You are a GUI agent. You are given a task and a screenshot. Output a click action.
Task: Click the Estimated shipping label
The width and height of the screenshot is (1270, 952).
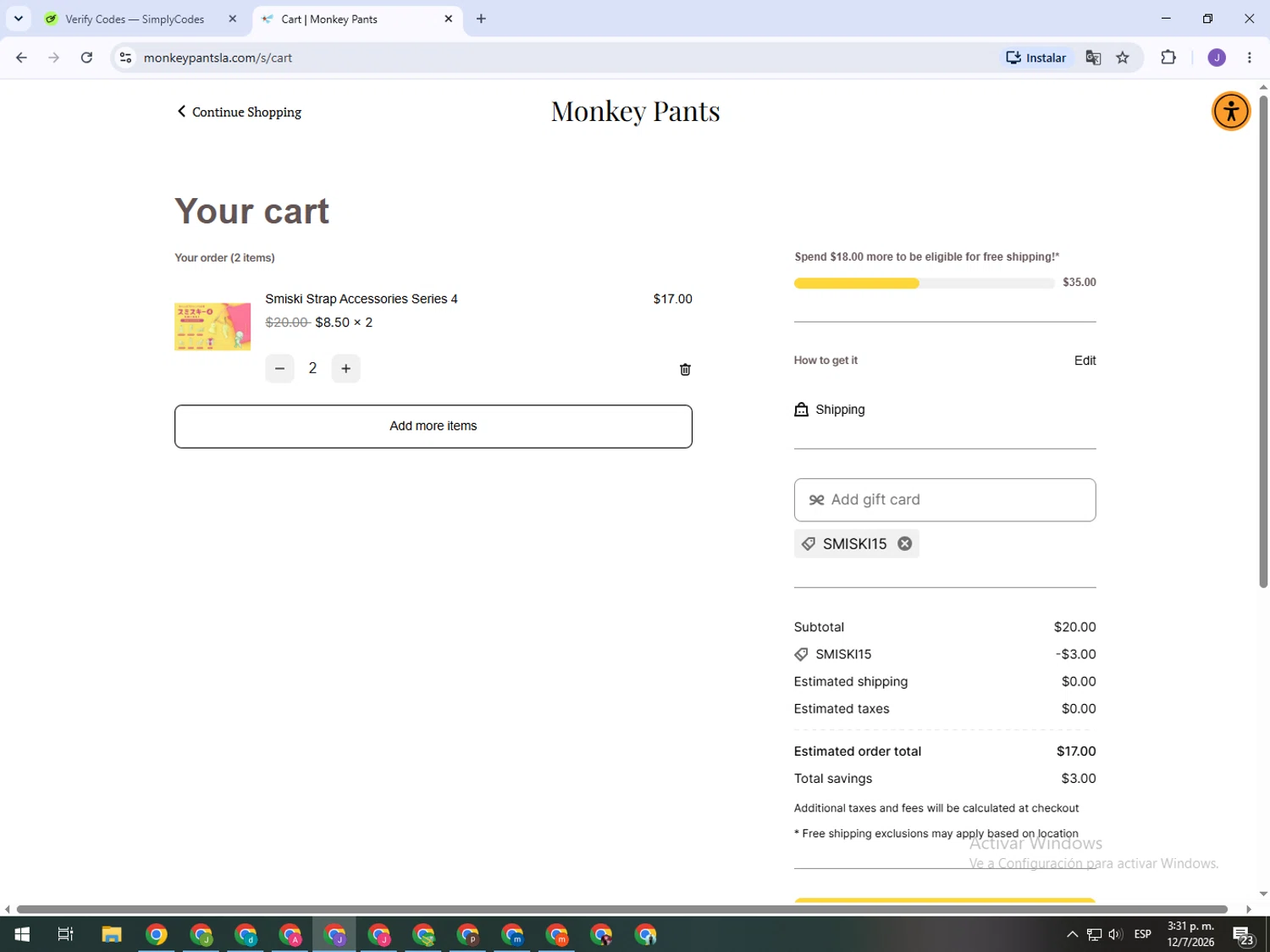[851, 681]
